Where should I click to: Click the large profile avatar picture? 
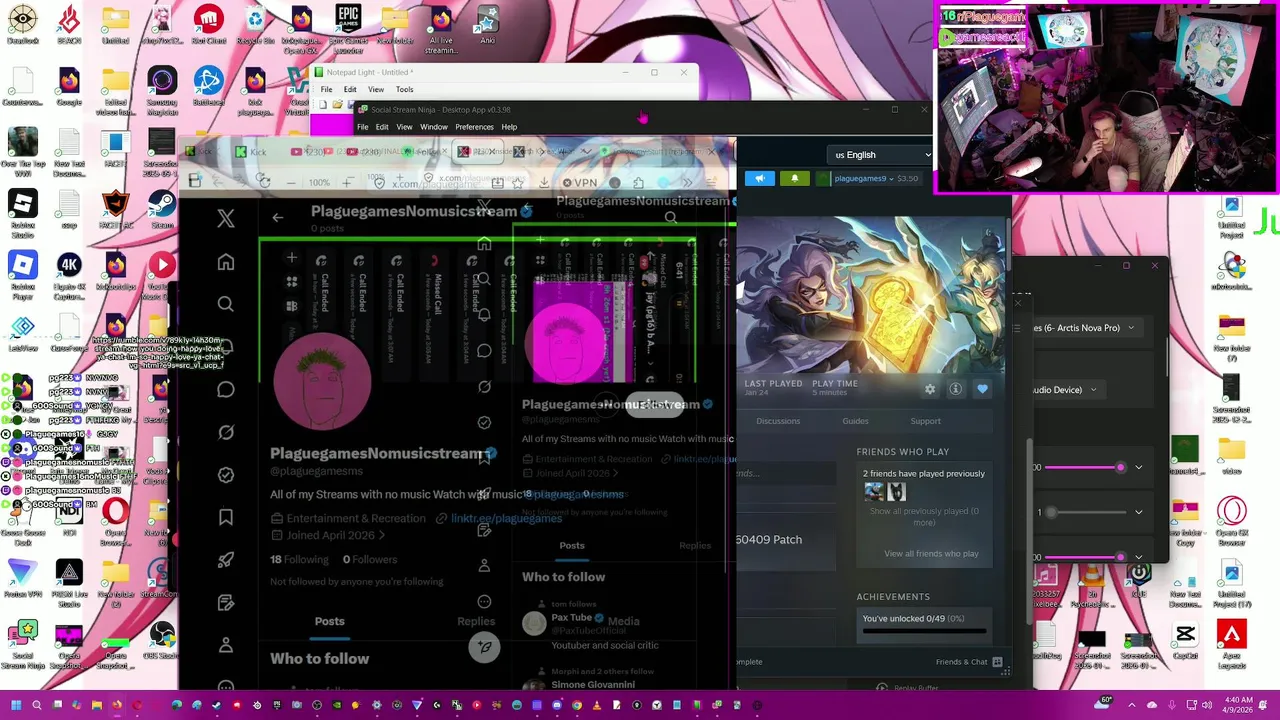(x=322, y=381)
